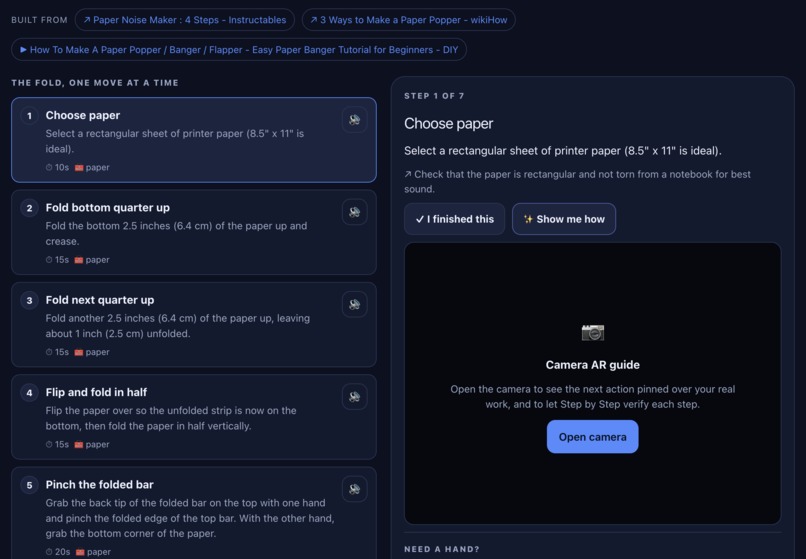This screenshot has width=806, height=559.
Task: Select step 3 card Fold next quarter up
Action: [x=194, y=324]
